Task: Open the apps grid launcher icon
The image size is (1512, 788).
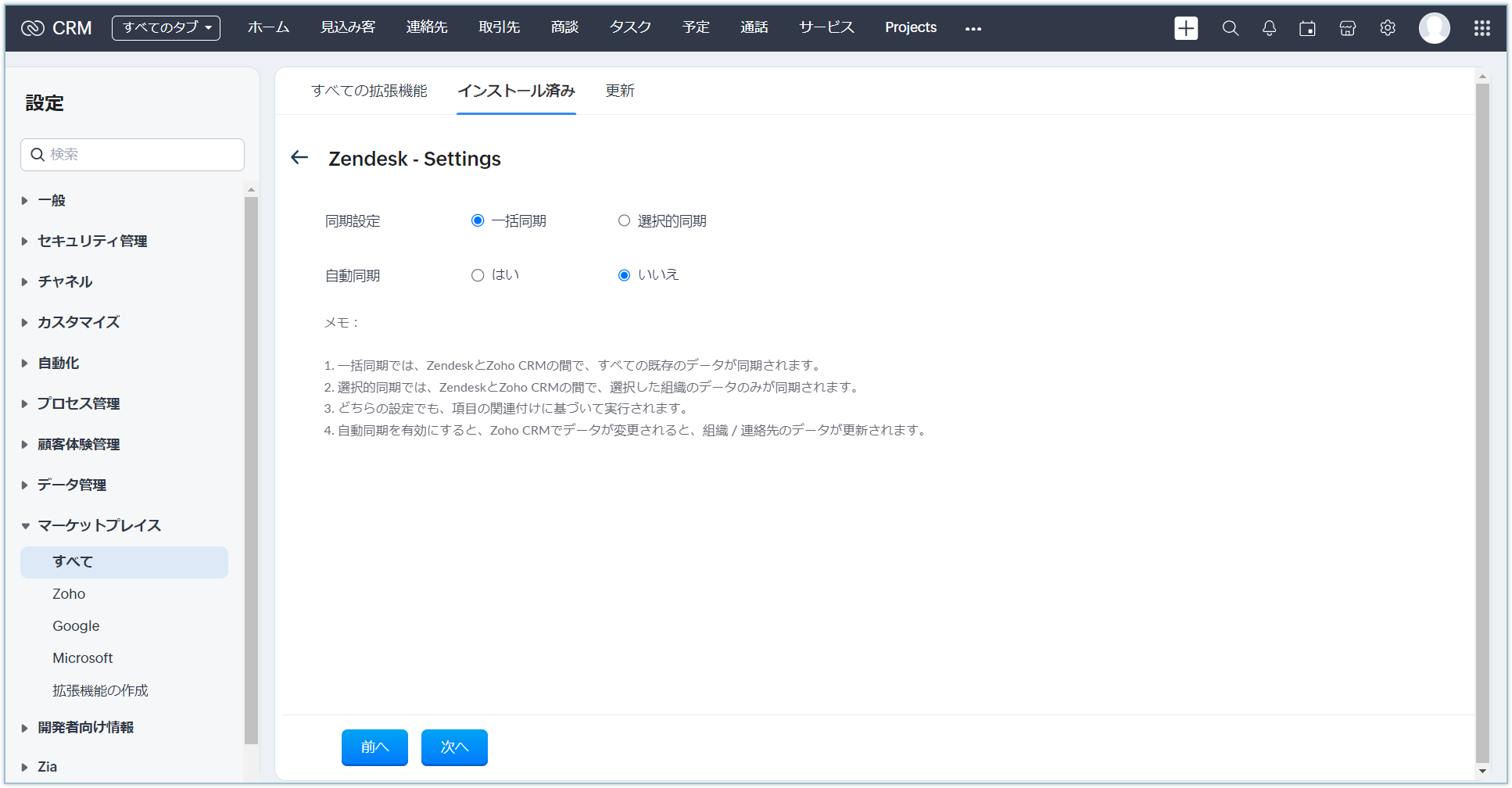Action: 1482,28
